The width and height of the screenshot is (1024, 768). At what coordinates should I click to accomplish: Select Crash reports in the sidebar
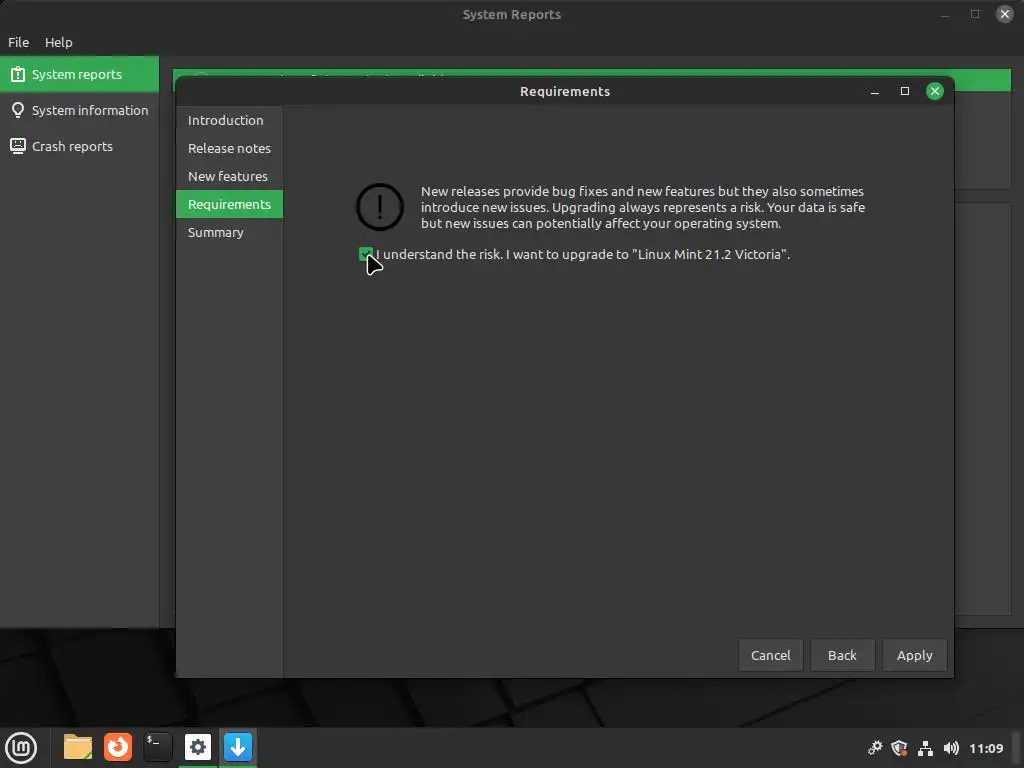pos(79,146)
